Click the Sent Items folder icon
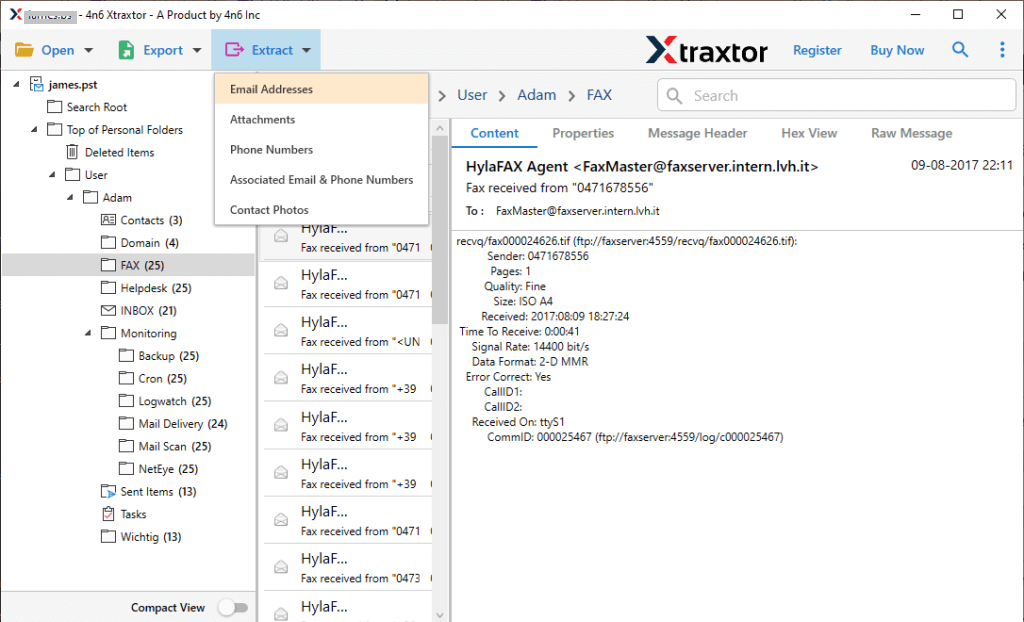 [108, 491]
